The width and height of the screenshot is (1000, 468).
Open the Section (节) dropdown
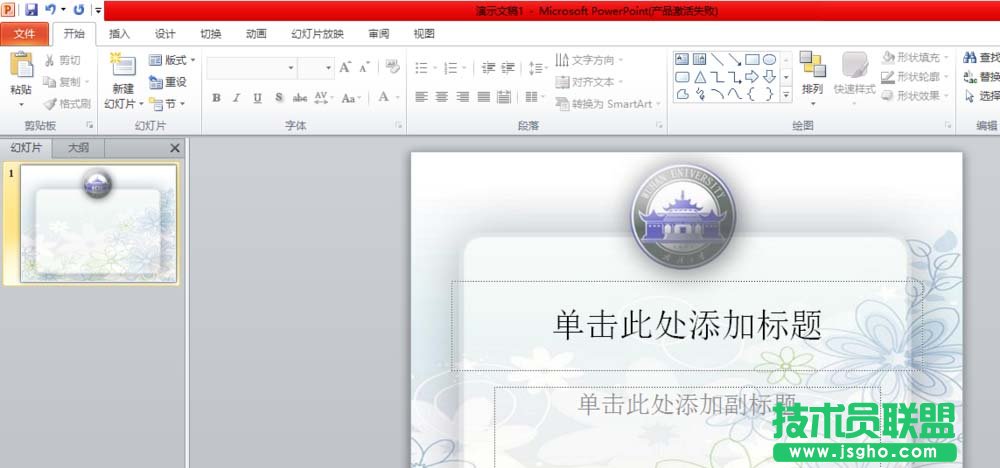point(167,103)
